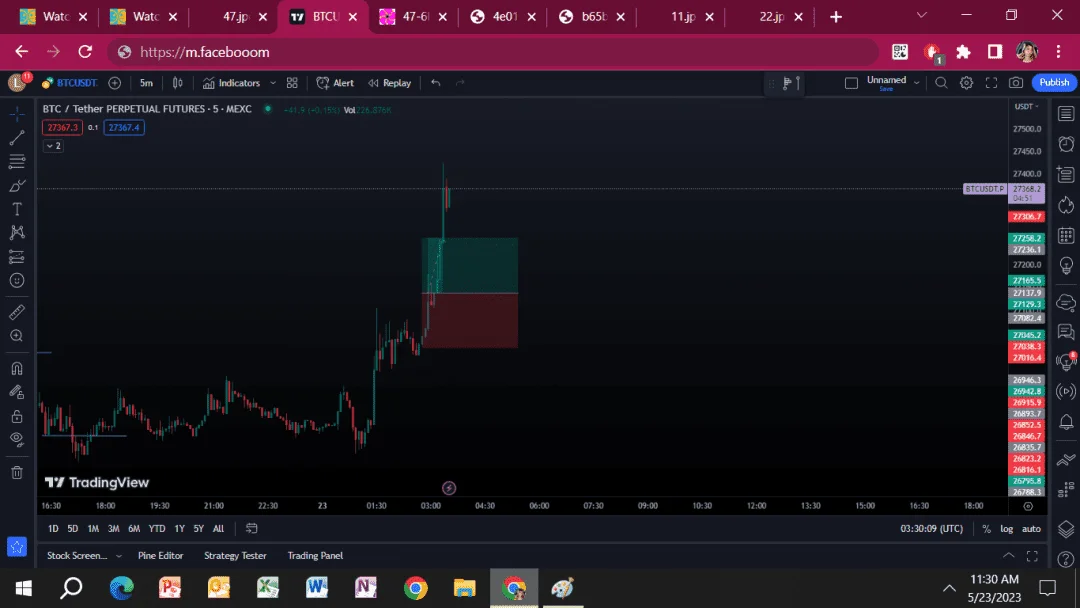The height and width of the screenshot is (608, 1080).
Task: Create a price Alert
Action: (335, 83)
